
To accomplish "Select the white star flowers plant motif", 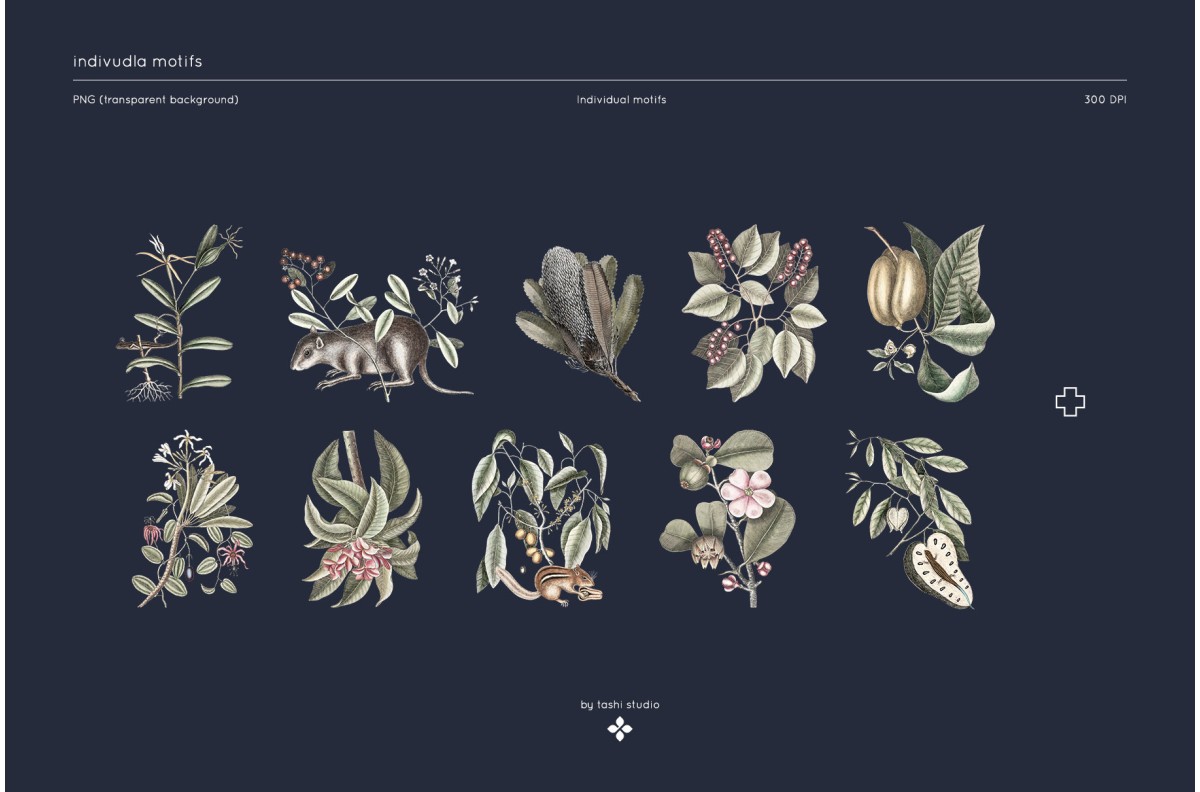I will [192, 519].
